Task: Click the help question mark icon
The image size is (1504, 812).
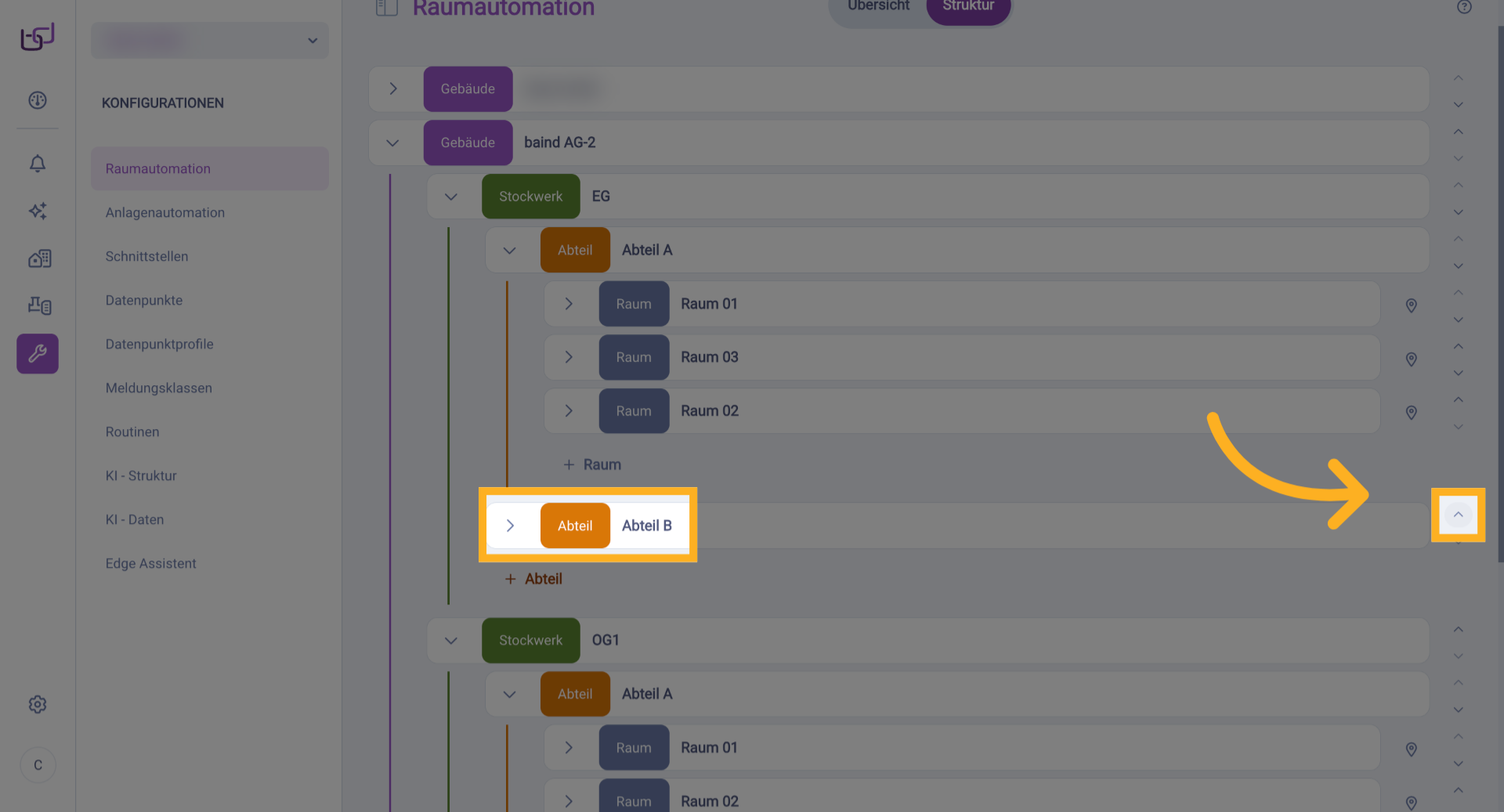Action: coord(1464,7)
